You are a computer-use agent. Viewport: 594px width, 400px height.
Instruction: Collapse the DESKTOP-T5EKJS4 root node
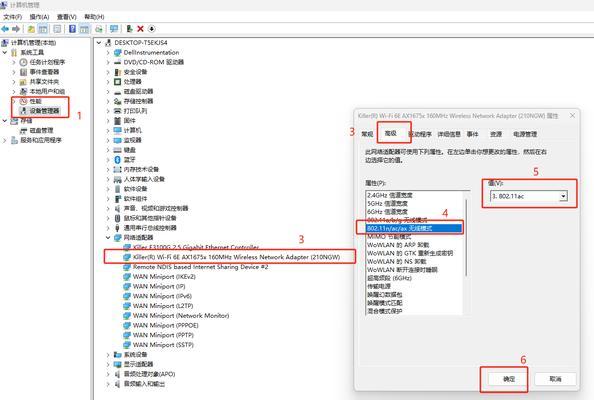coord(99,42)
